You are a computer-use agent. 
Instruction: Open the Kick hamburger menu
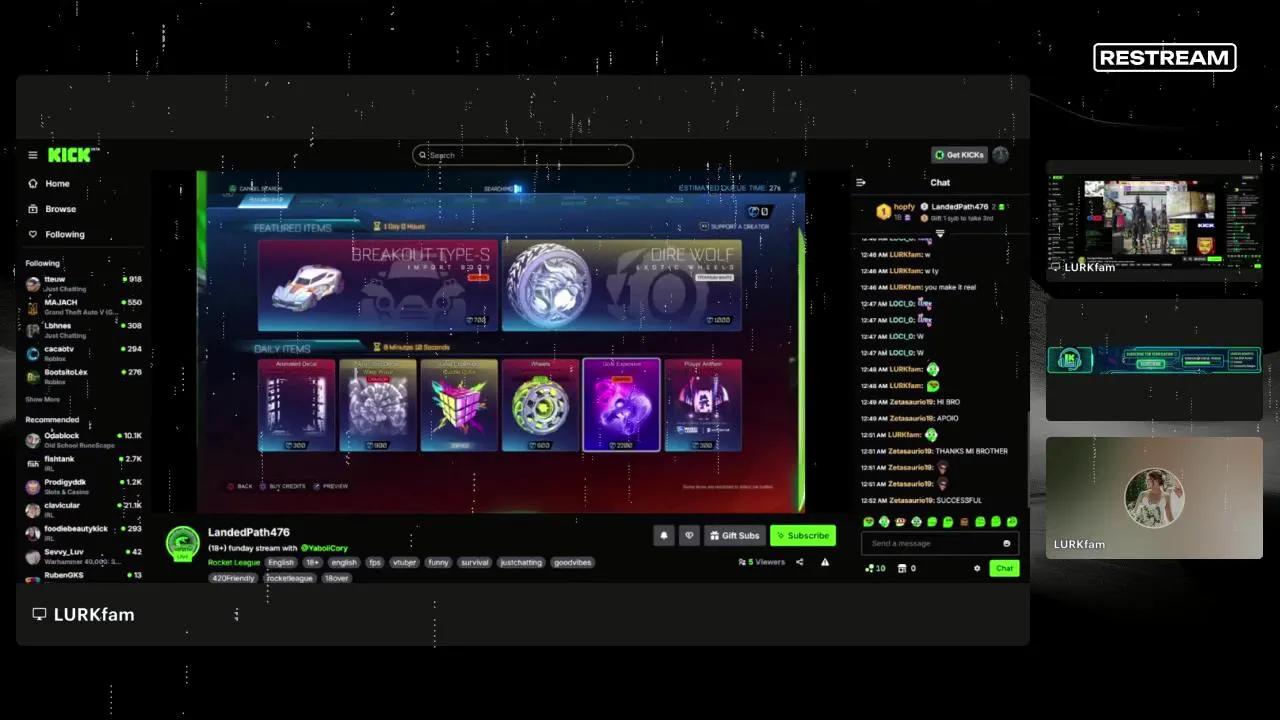coord(33,155)
